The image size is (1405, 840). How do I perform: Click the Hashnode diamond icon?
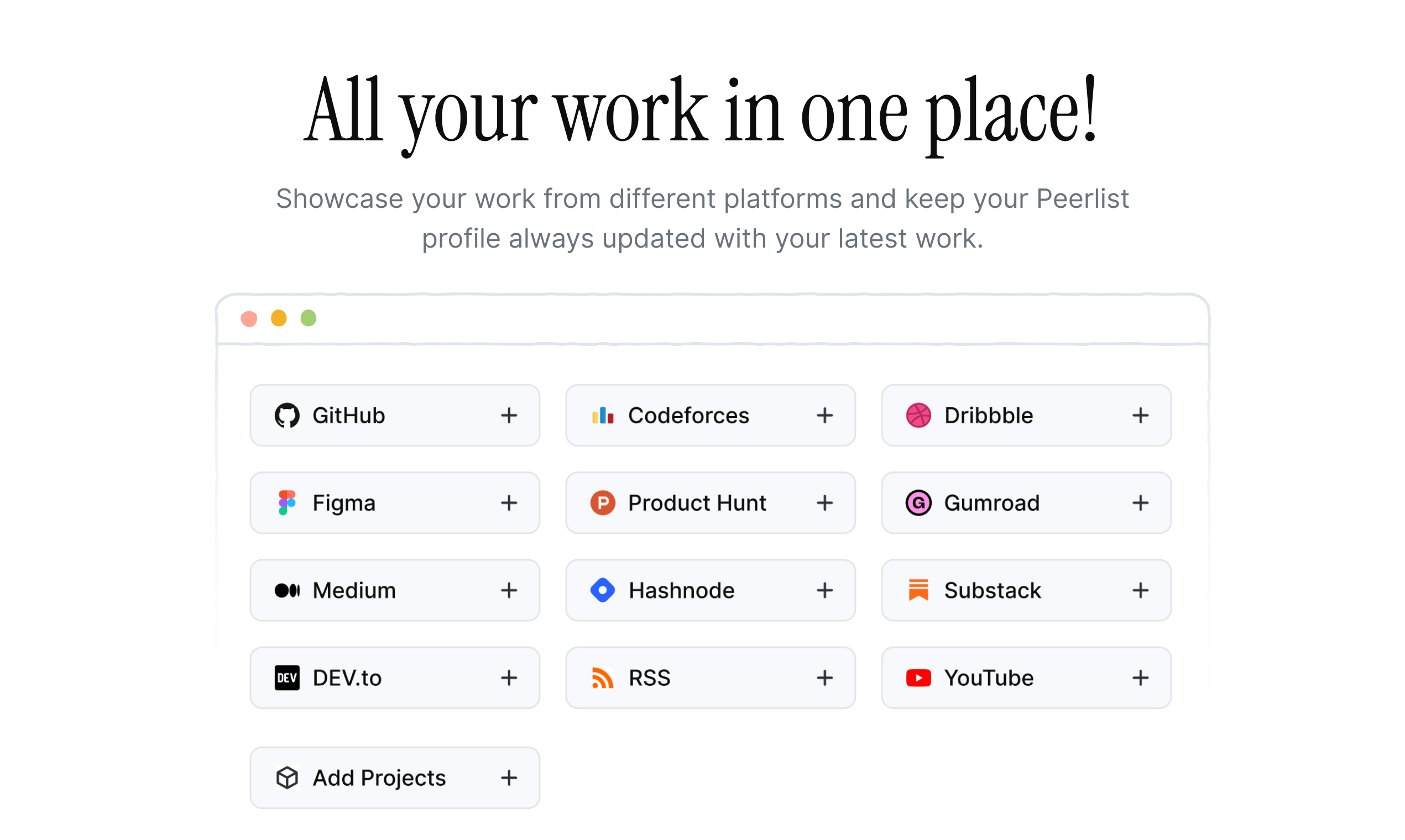point(603,590)
